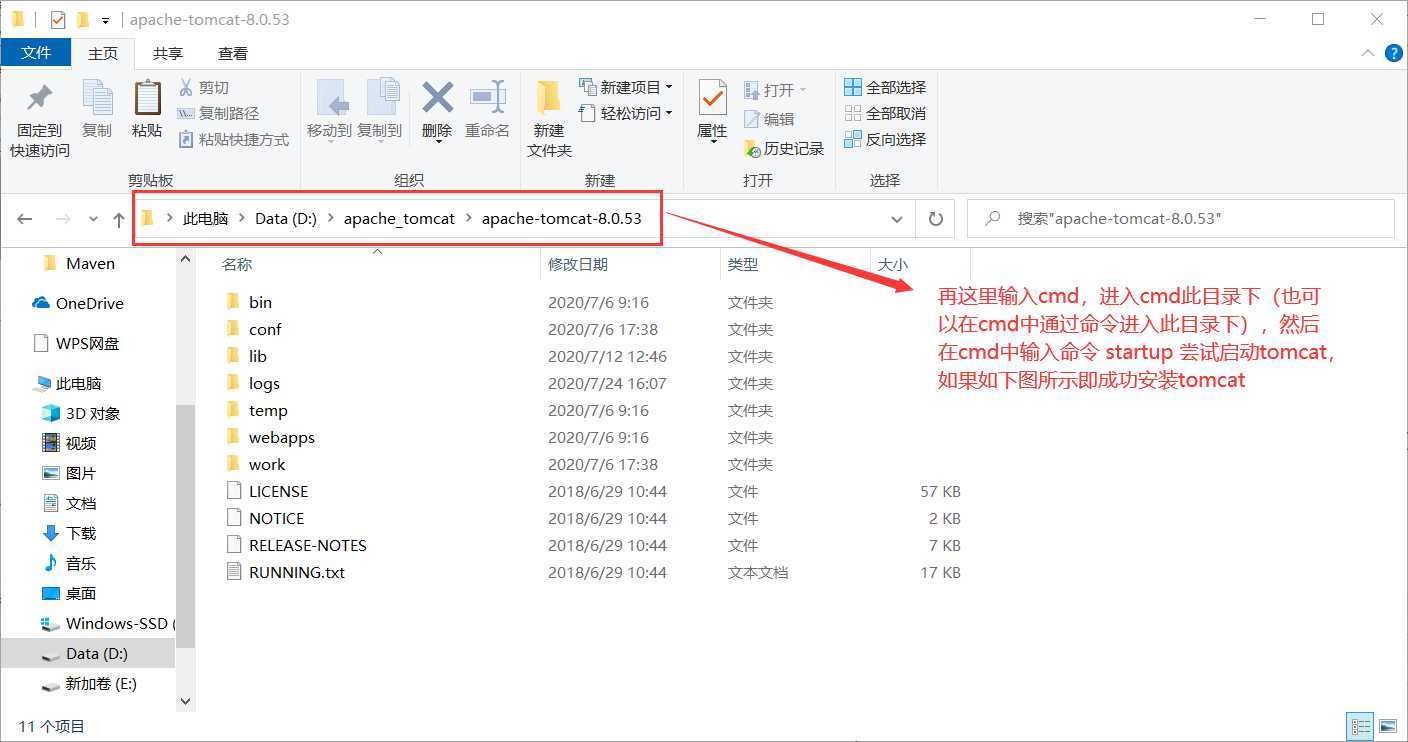Select the logs folder
This screenshot has width=1408, height=742.
(x=264, y=383)
